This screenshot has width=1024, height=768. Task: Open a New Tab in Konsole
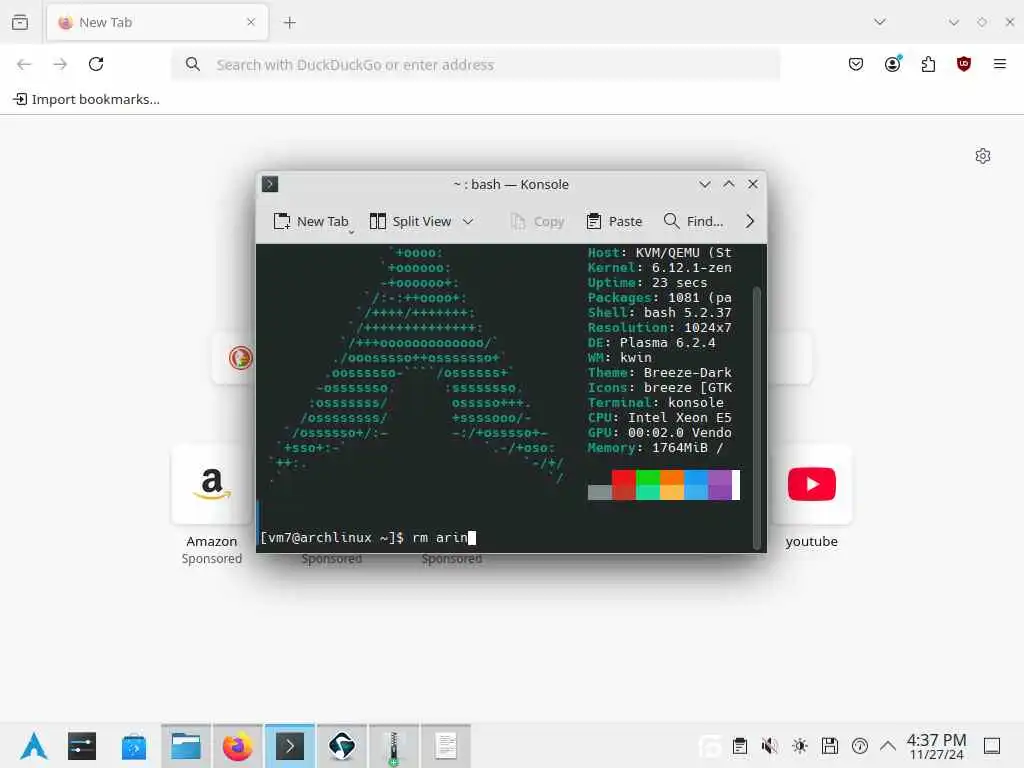coord(310,221)
